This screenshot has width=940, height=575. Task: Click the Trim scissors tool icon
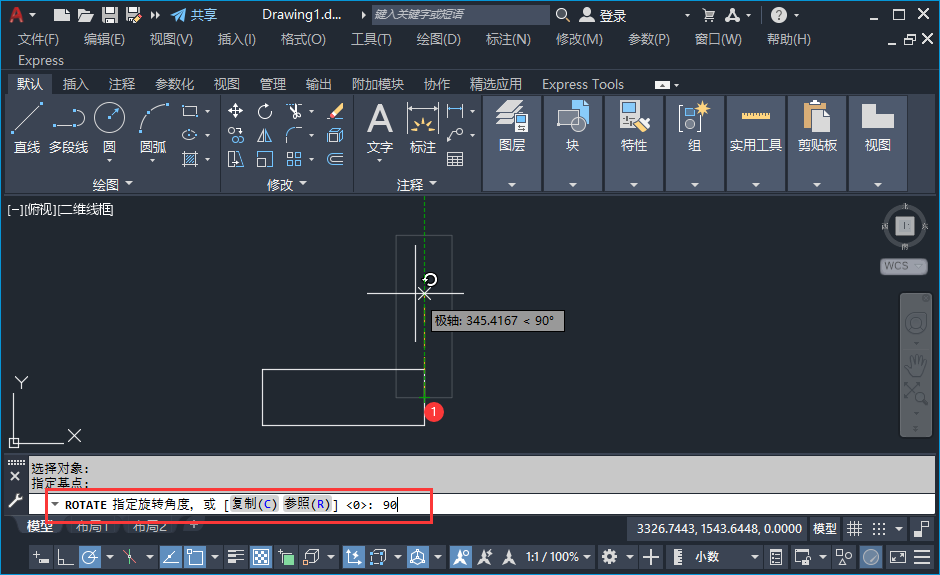[294, 111]
